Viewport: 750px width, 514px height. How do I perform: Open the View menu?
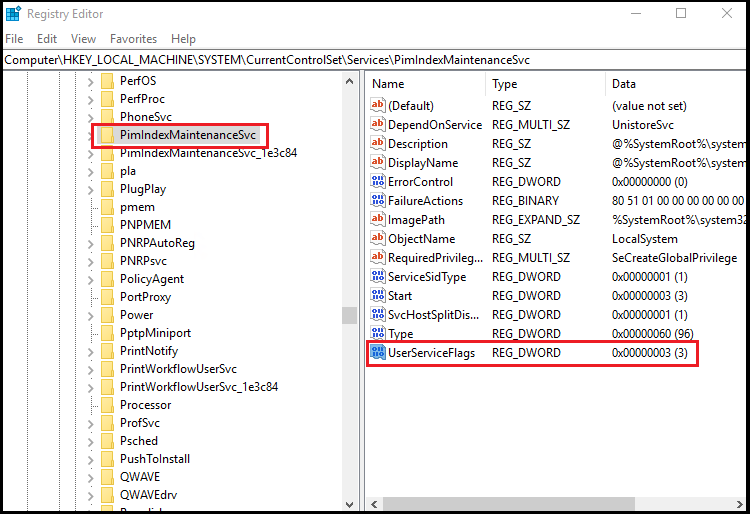[83, 39]
